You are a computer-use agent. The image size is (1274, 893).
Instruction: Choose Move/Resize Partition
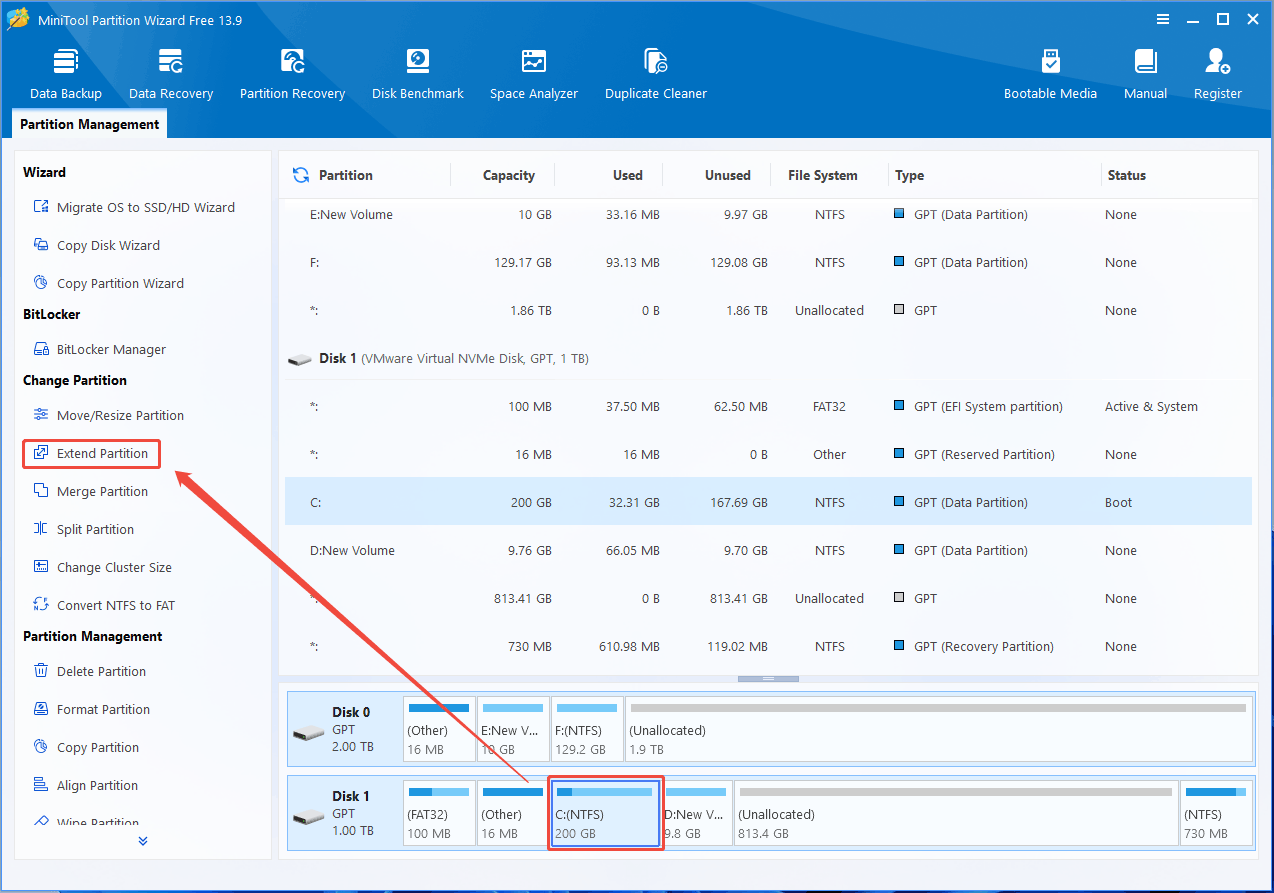tap(108, 415)
